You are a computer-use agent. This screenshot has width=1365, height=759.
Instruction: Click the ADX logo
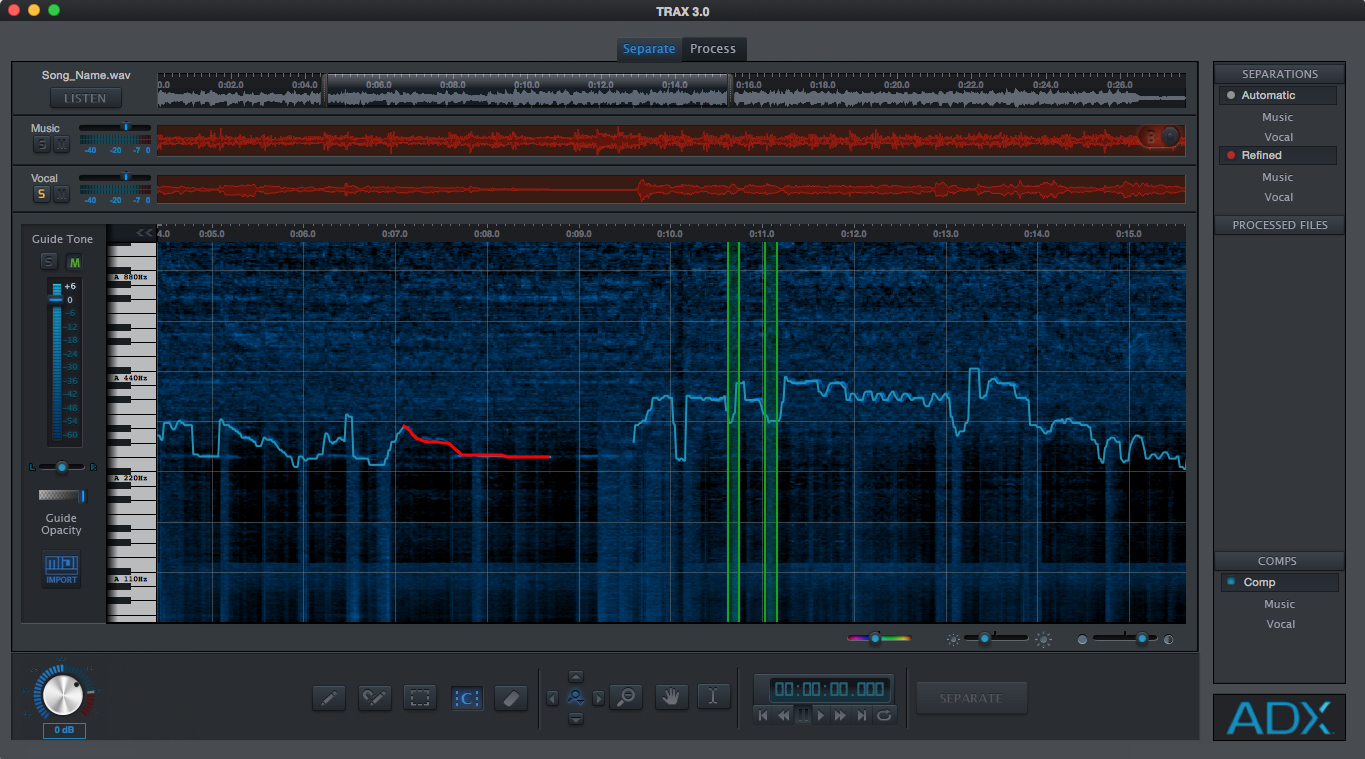[1279, 717]
